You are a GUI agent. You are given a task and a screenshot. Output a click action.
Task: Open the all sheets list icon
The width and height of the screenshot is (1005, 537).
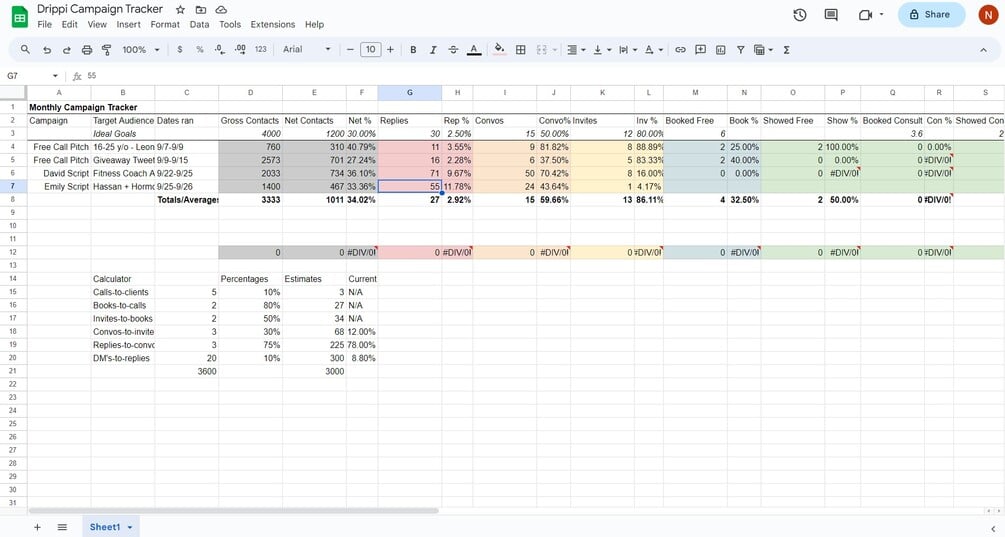click(x=62, y=527)
